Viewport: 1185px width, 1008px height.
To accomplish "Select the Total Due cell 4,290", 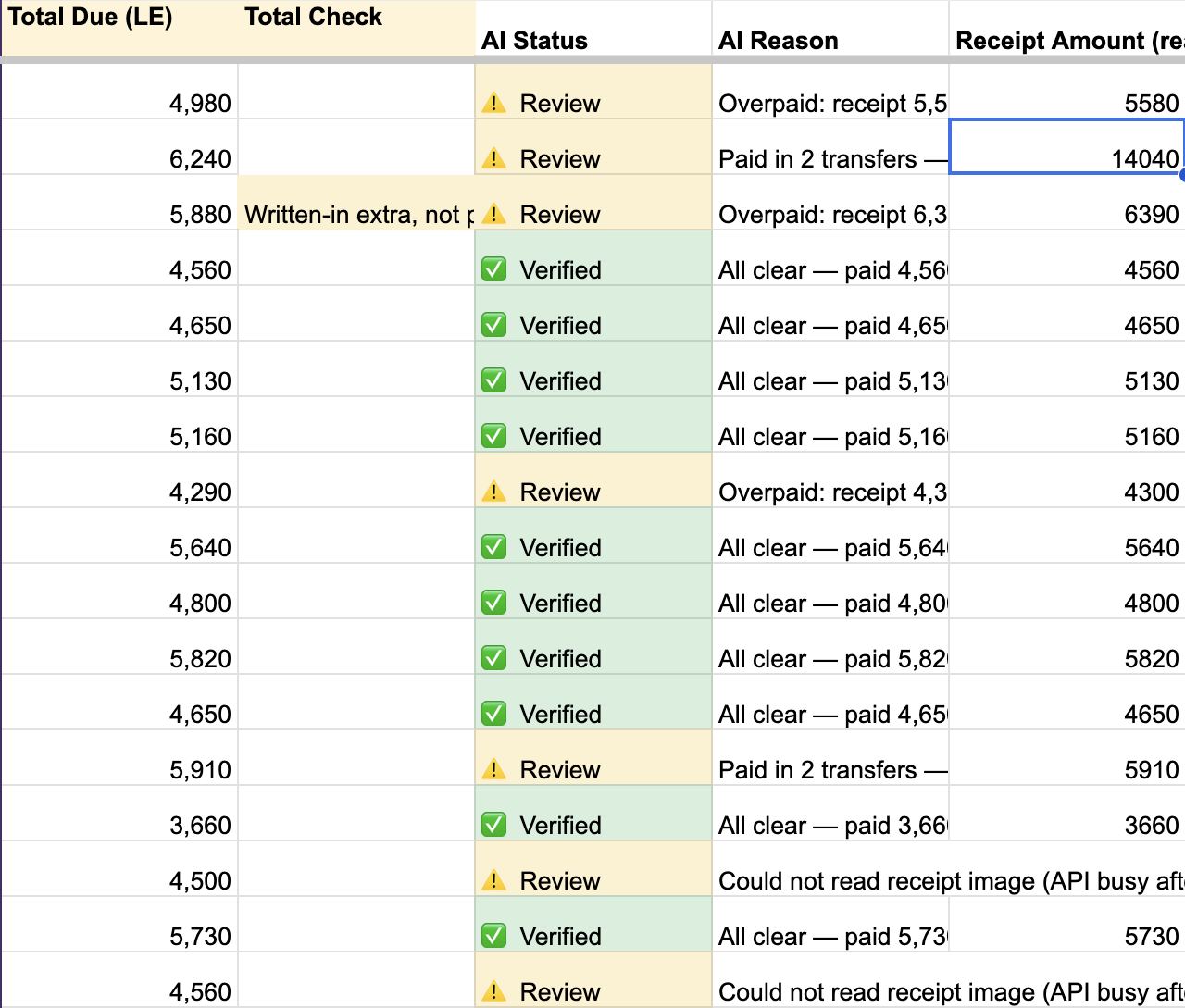I will click(x=119, y=480).
